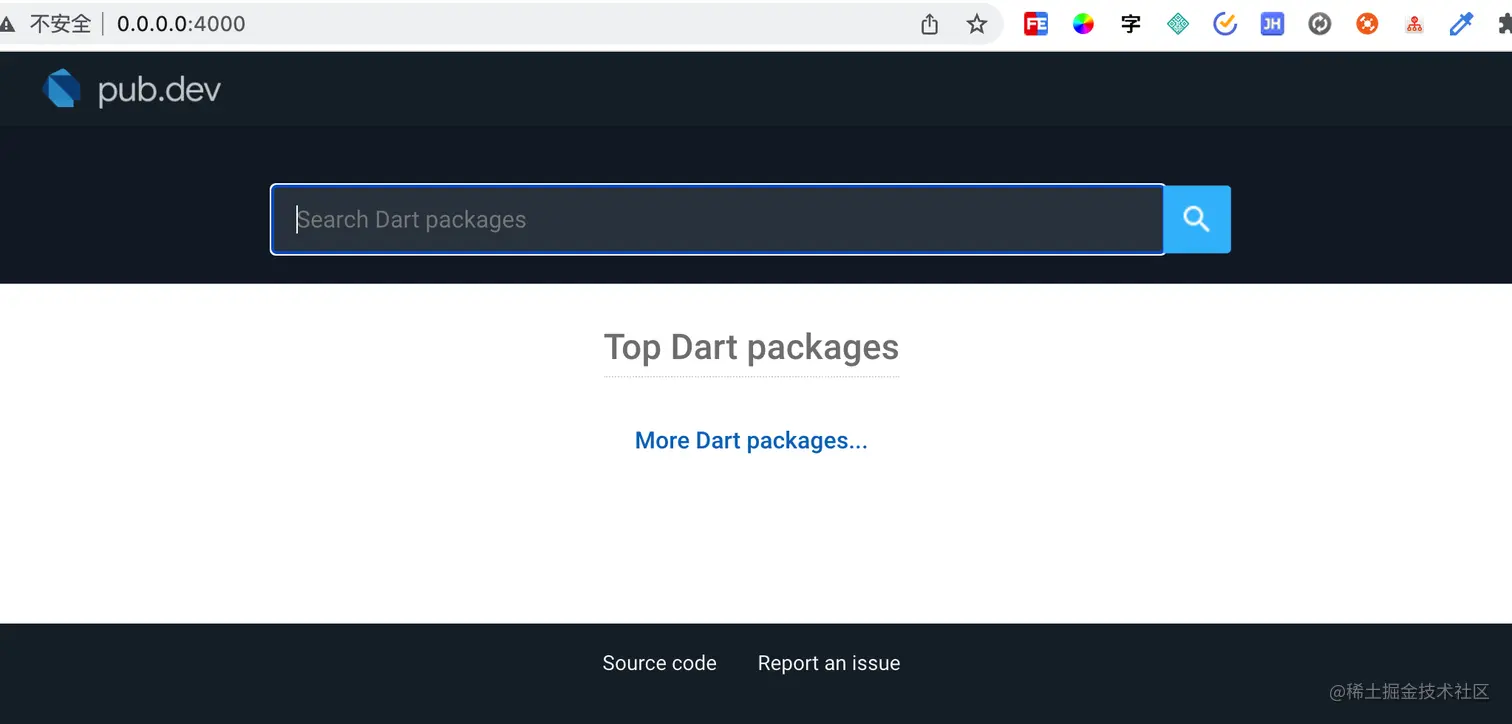
Task: Open the 字 font extension icon
Action: tap(1131, 24)
